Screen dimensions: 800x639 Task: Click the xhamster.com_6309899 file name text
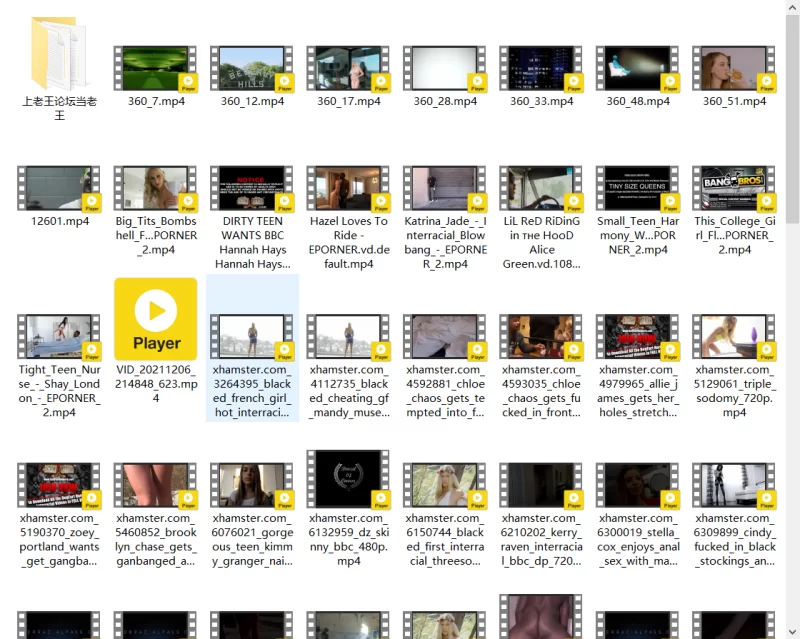[x=734, y=539]
